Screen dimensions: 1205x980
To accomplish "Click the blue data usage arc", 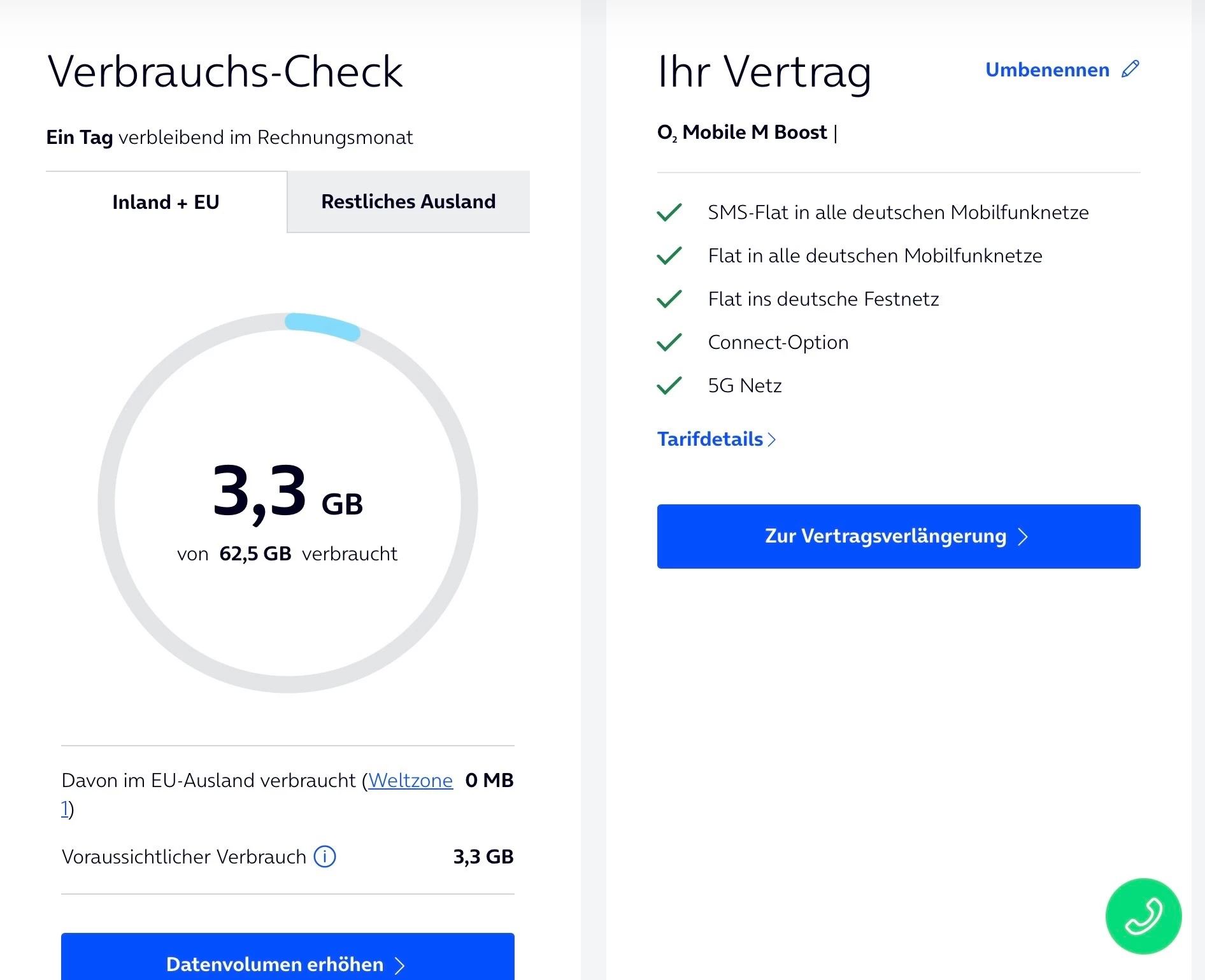I will (322, 326).
